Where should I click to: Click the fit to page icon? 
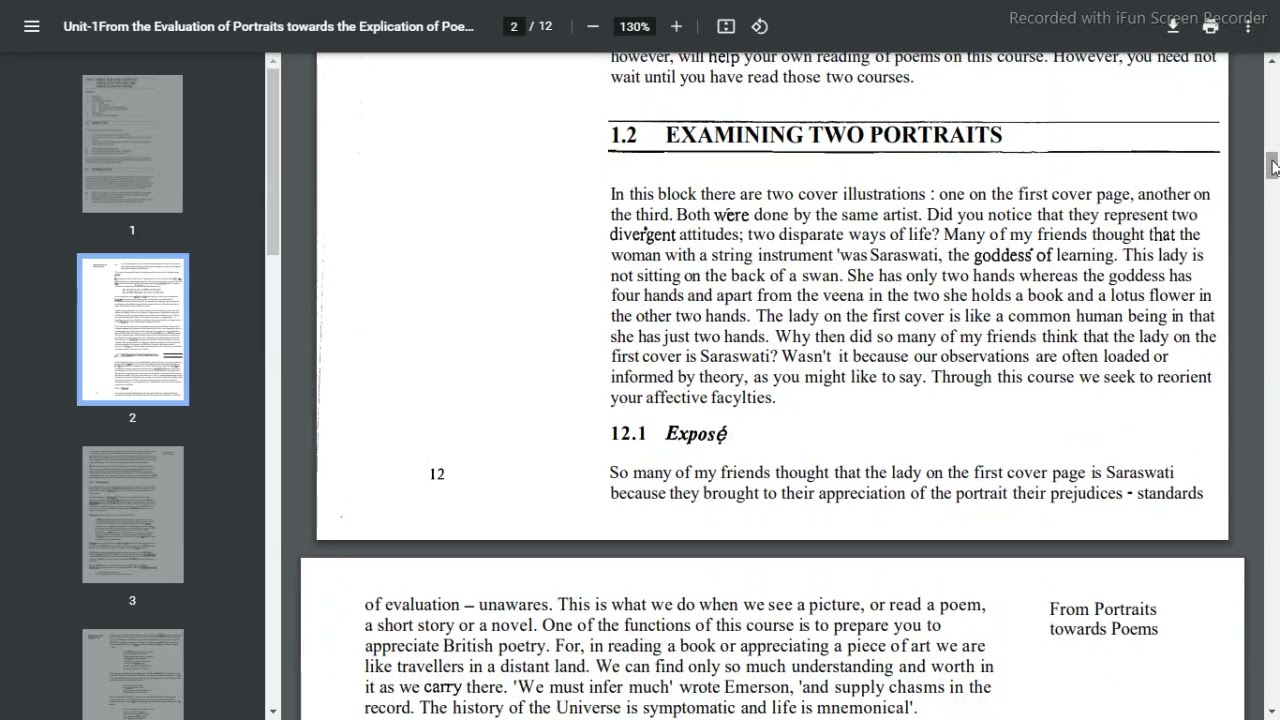726,26
